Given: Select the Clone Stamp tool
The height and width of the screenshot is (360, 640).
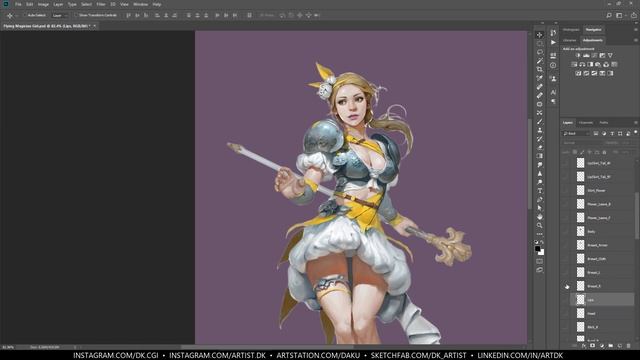Looking at the screenshot, I should click(x=540, y=130).
